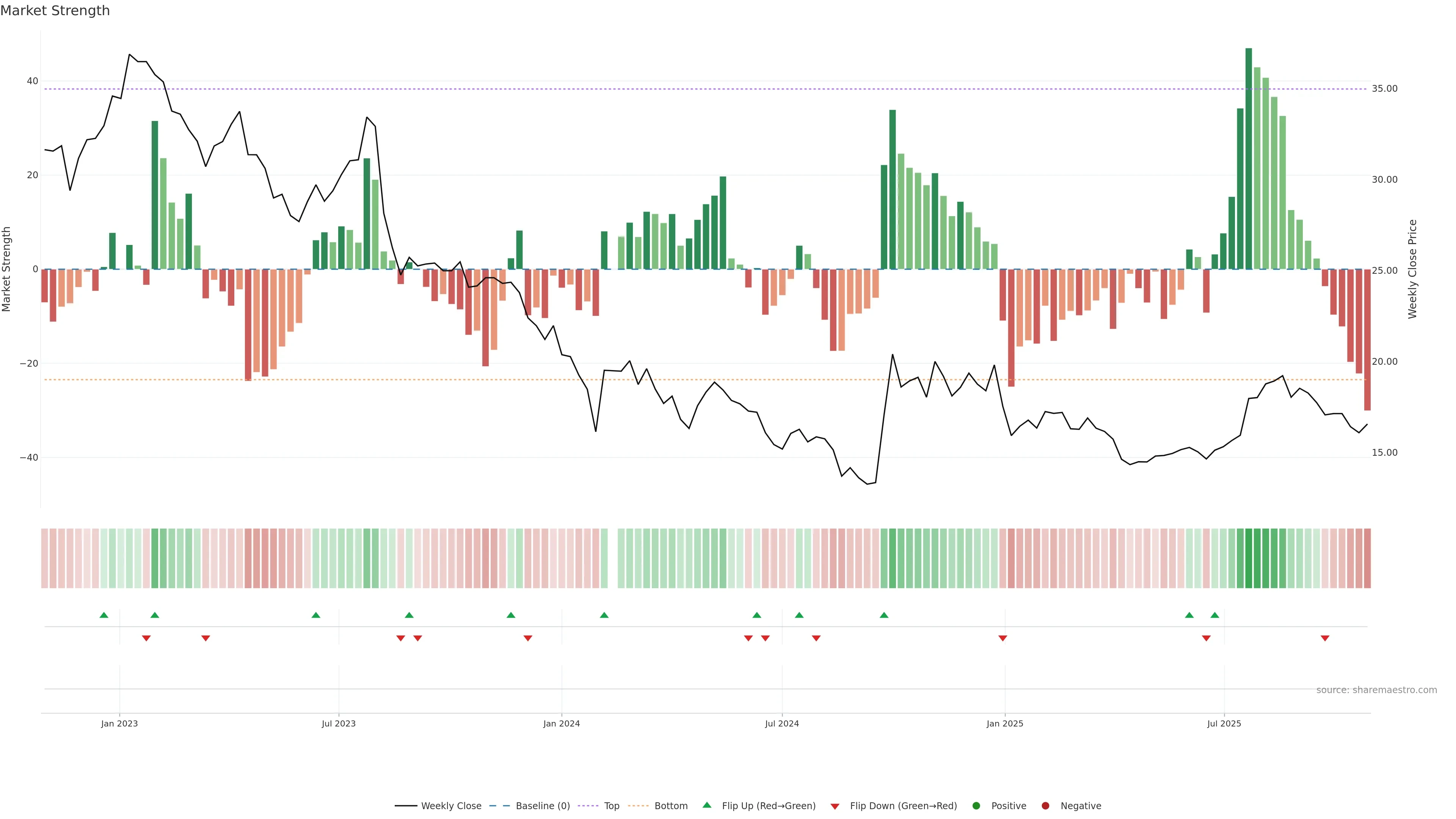The height and width of the screenshot is (819, 1456).
Task: Click red Flip Down triangle legend icon
Action: pyautogui.click(x=835, y=806)
